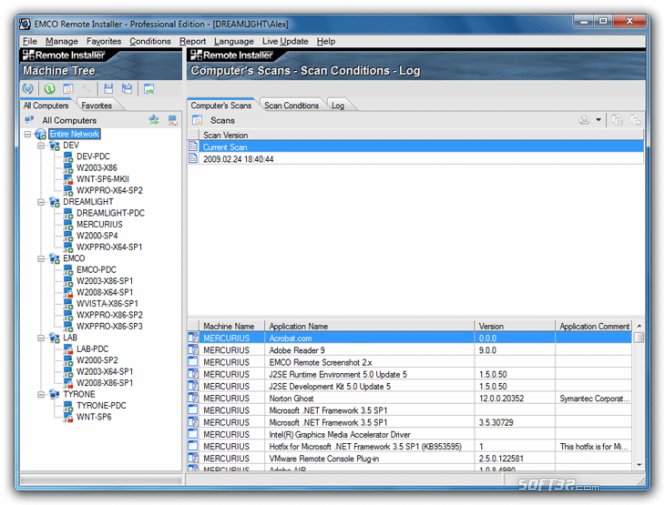665x505 pixels.
Task: Click the blue globe network icon in toolbar
Action: 28,89
